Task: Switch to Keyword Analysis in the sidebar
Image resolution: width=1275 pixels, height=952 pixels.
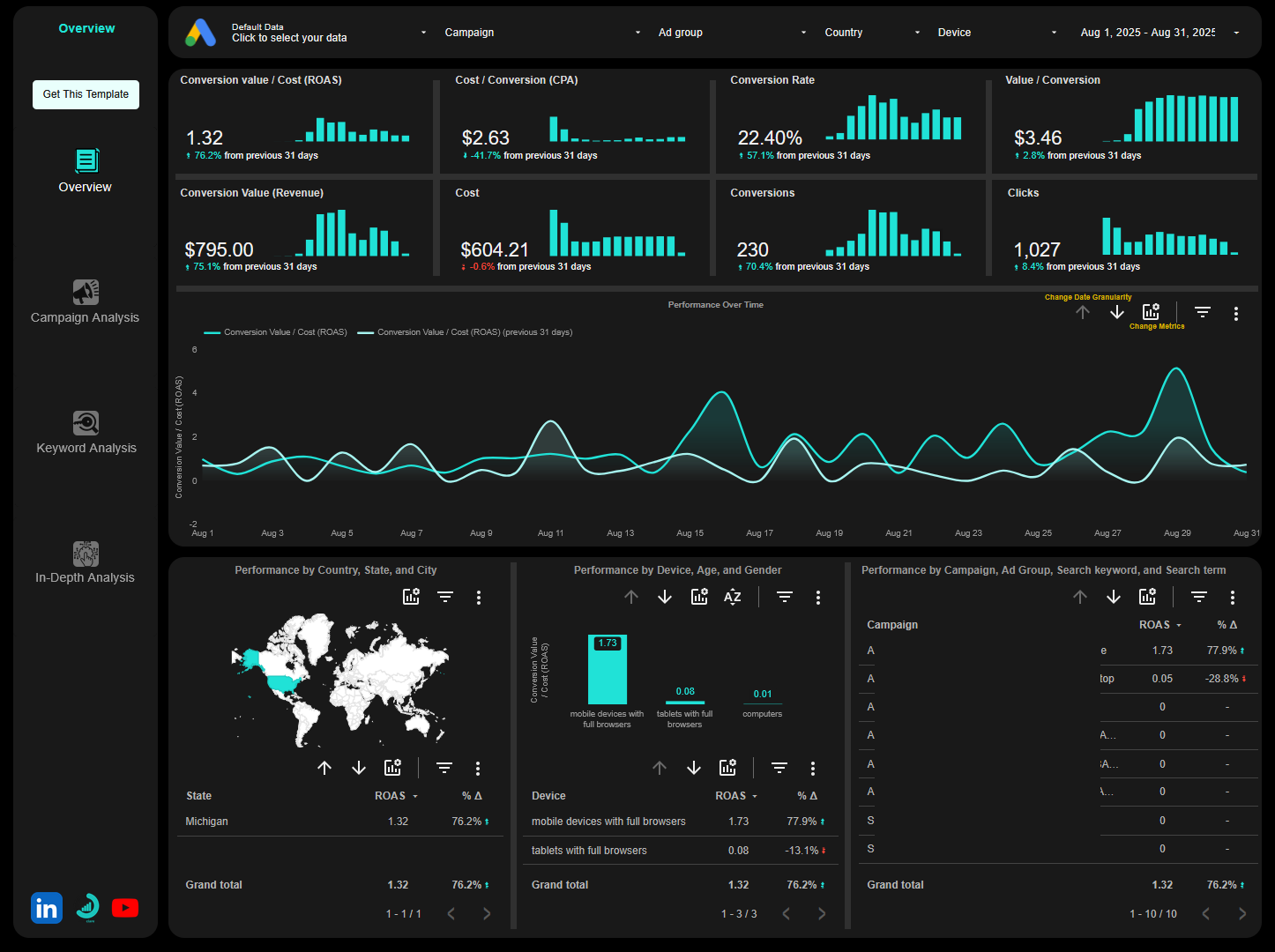Action: coord(86,433)
